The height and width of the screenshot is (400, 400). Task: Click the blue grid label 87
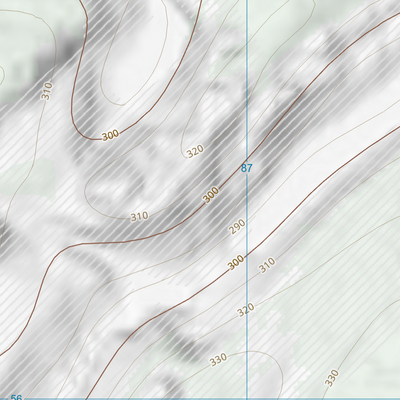pos(247,168)
